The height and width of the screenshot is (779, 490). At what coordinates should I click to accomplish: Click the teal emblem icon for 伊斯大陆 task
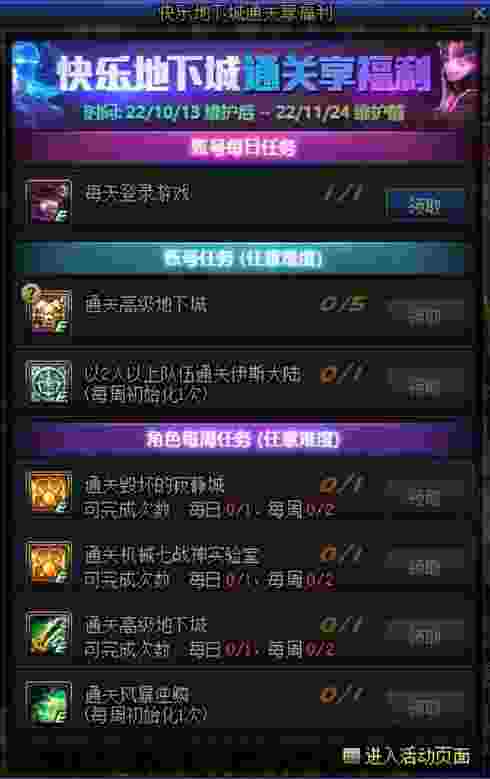(49, 382)
